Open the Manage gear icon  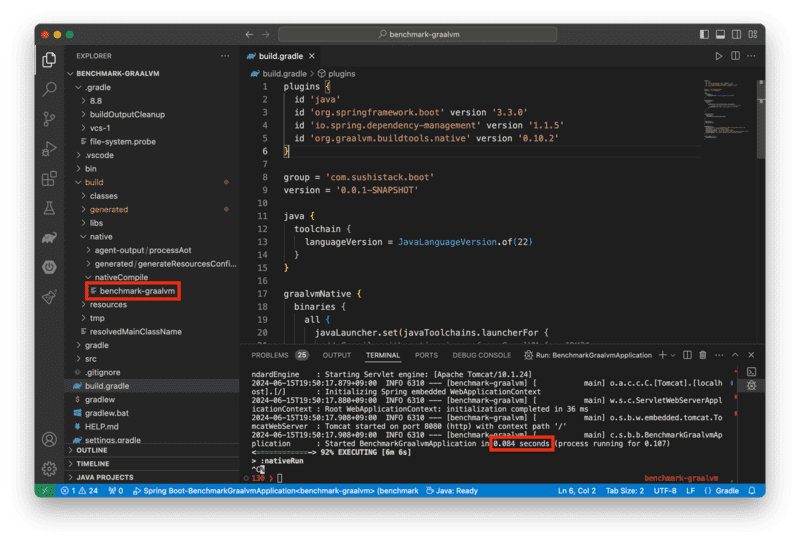pyautogui.click(x=49, y=468)
